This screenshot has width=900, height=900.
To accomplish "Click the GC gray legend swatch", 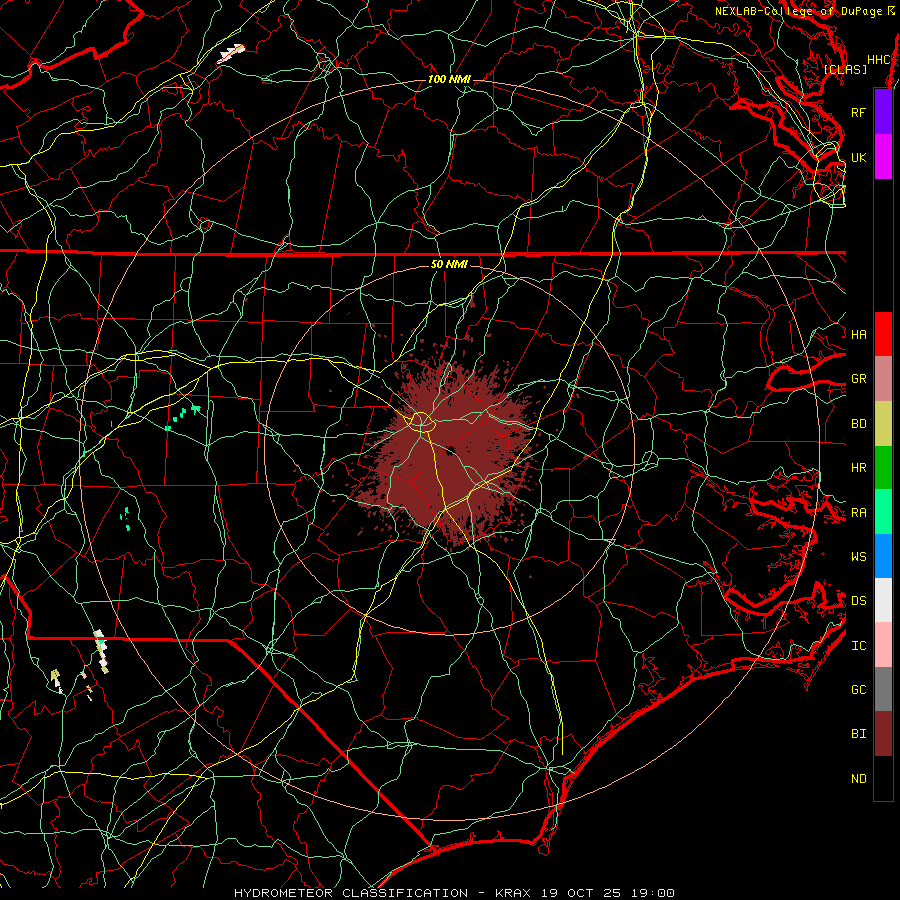I will click(x=883, y=689).
